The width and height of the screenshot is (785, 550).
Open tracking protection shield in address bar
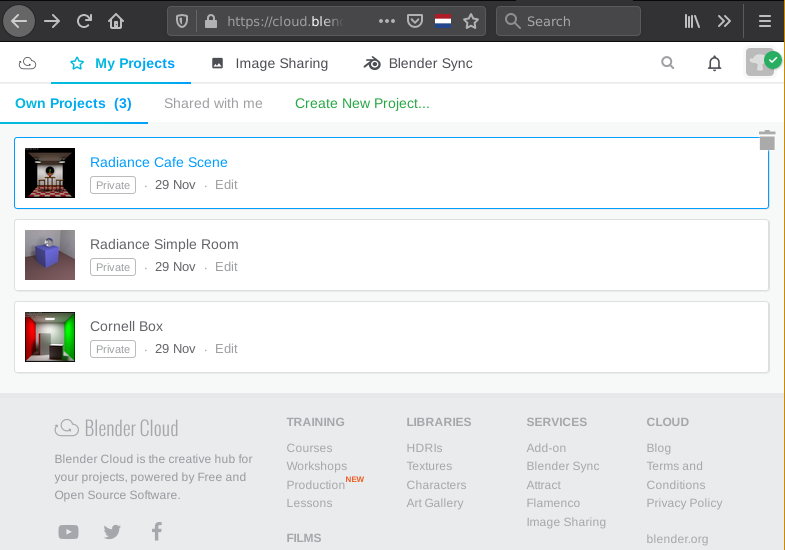coord(182,21)
